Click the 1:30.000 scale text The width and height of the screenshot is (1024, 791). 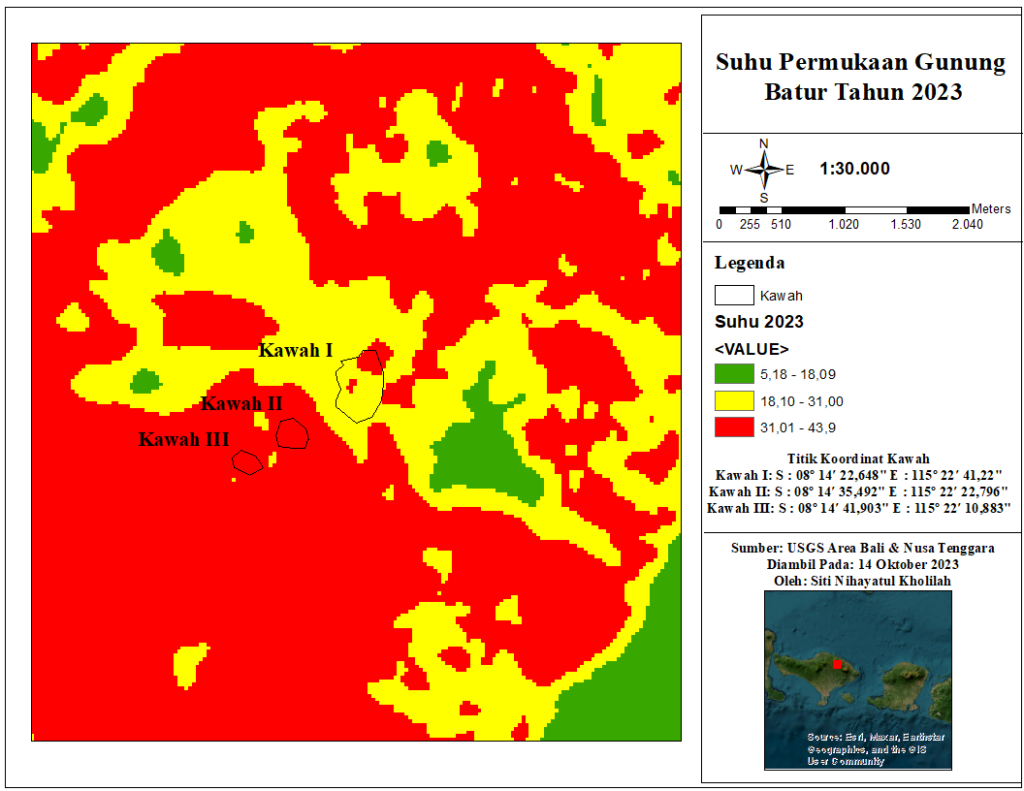click(854, 169)
